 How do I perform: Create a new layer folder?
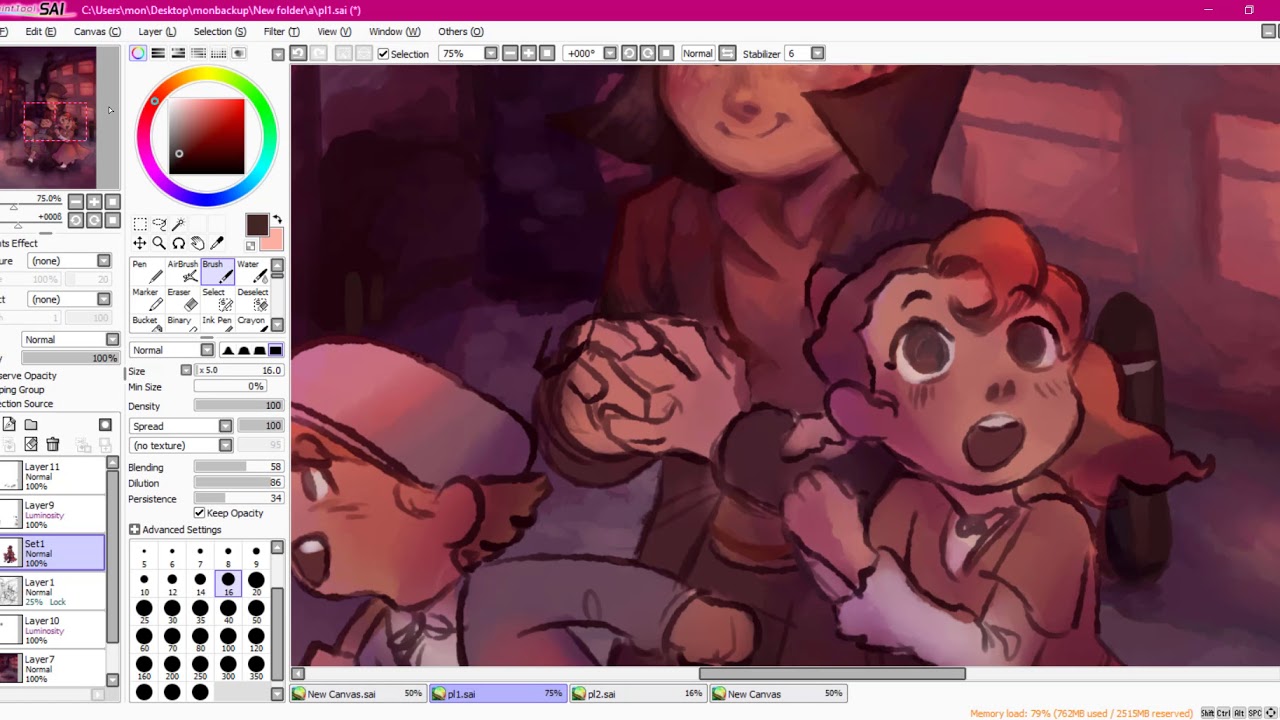click(31, 425)
